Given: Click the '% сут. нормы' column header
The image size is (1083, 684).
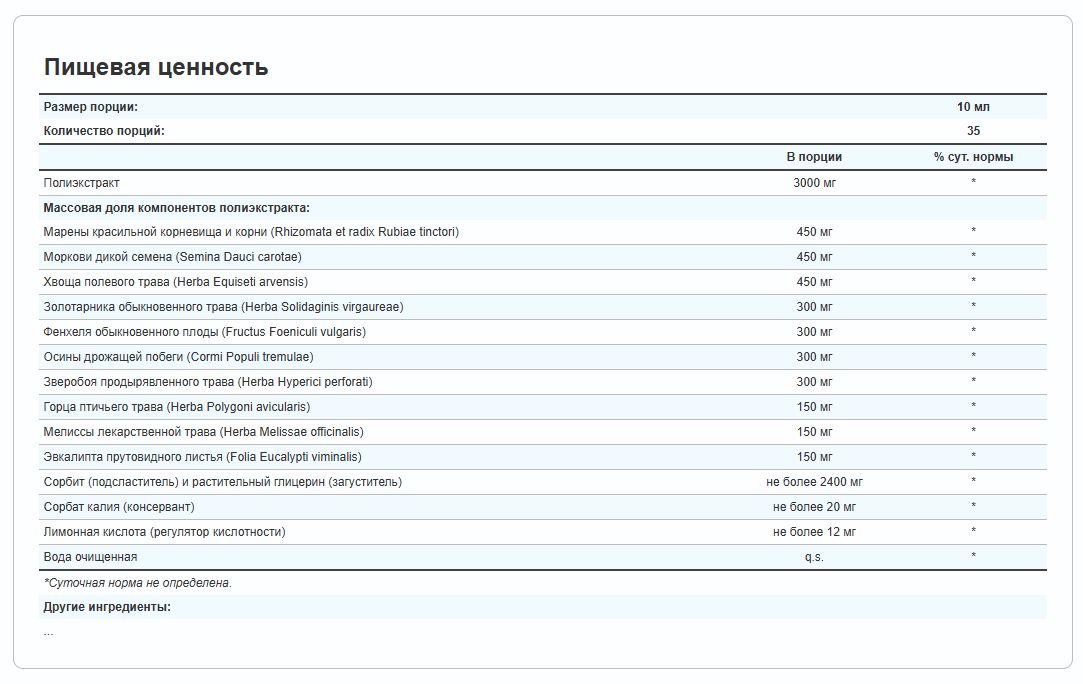Looking at the screenshot, I should point(973,157).
